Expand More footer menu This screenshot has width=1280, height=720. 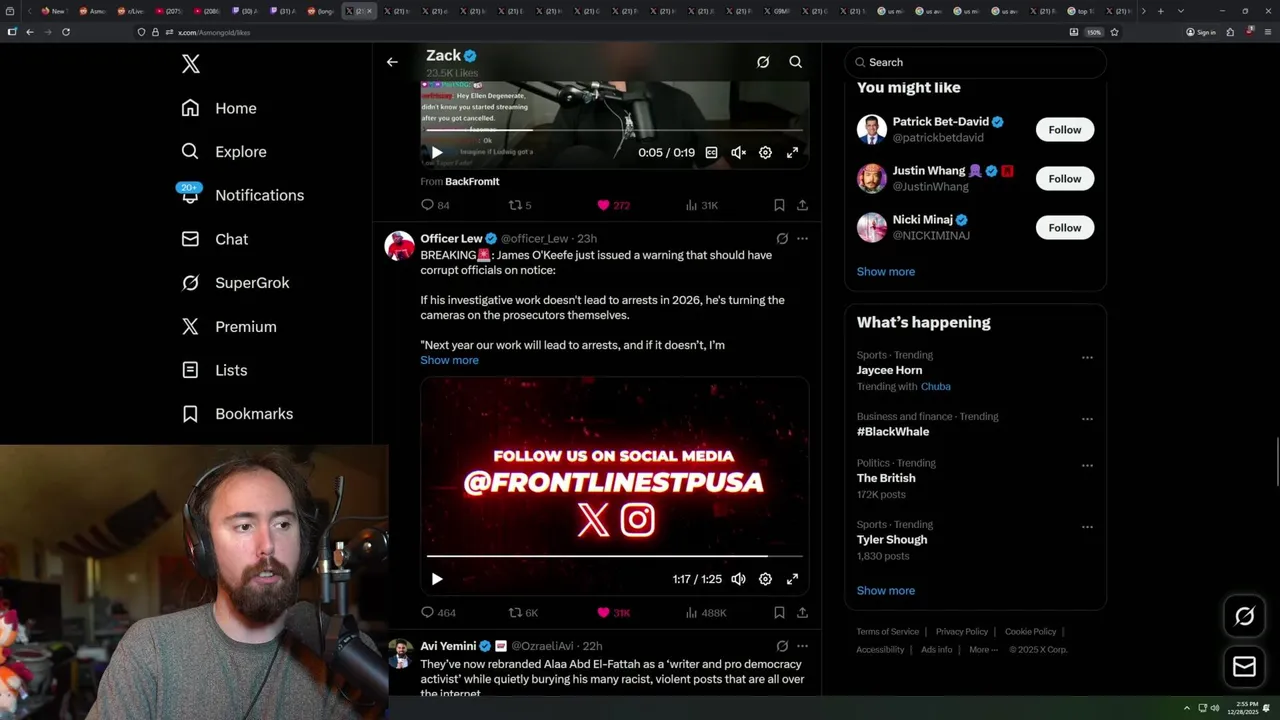[x=983, y=650]
